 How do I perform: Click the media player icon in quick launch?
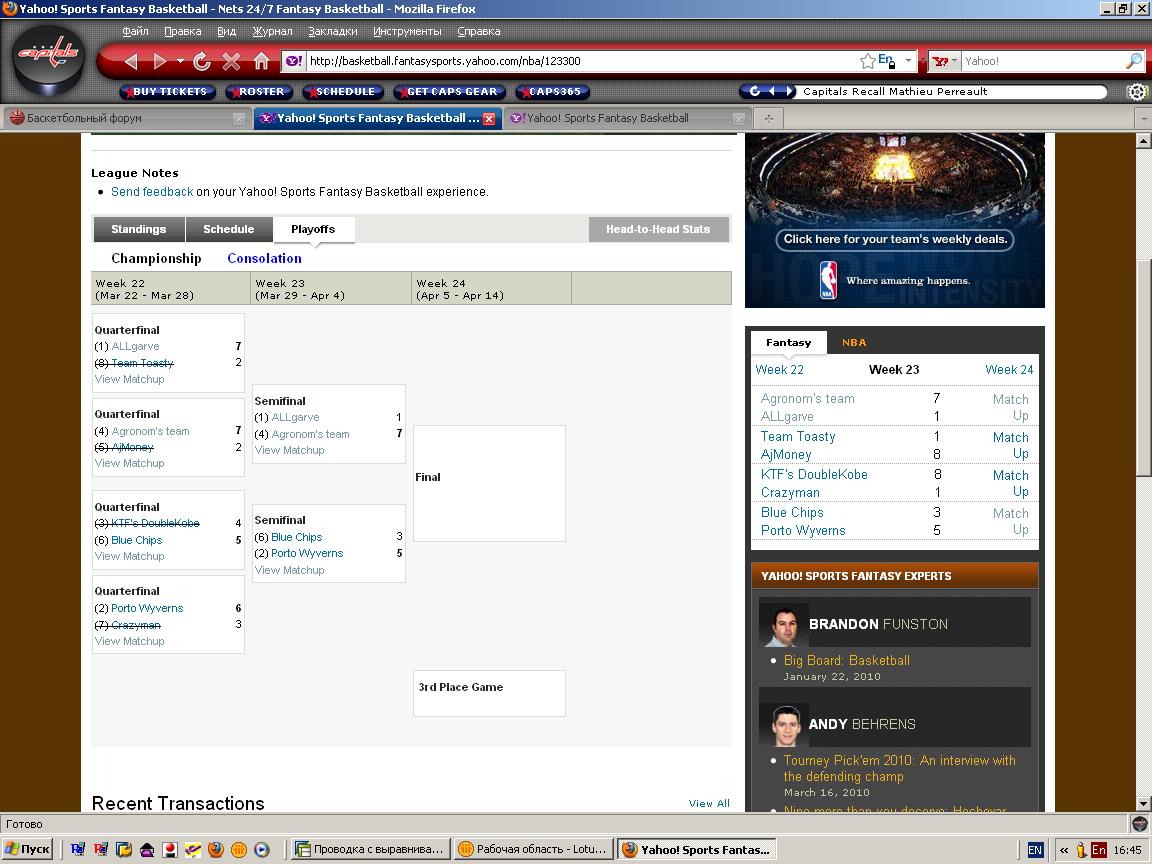point(262,849)
